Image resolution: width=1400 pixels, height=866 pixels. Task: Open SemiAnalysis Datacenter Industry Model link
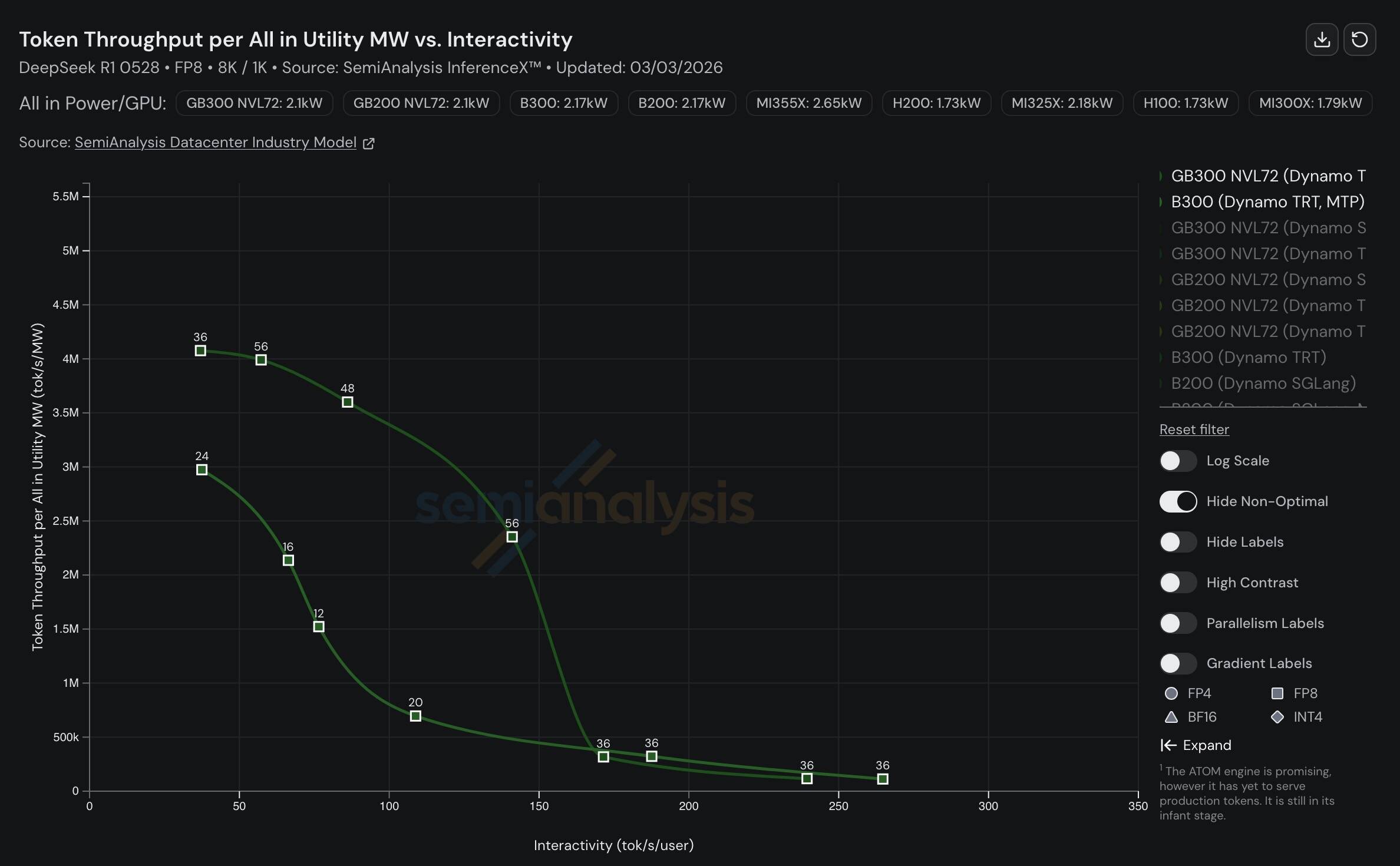tap(215, 143)
